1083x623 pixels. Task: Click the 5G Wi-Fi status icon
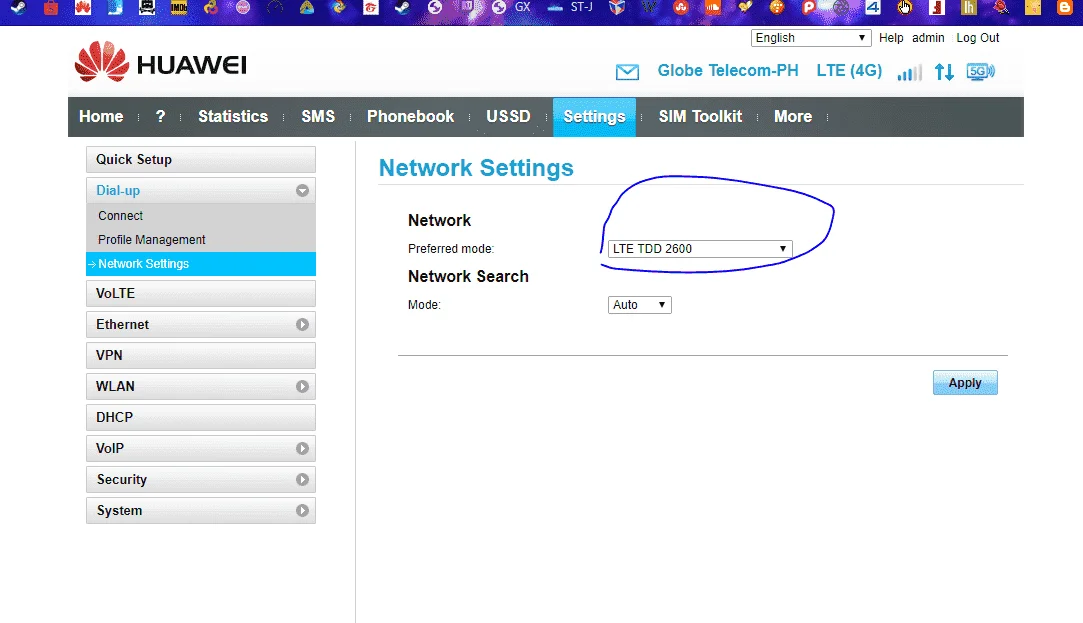click(981, 71)
